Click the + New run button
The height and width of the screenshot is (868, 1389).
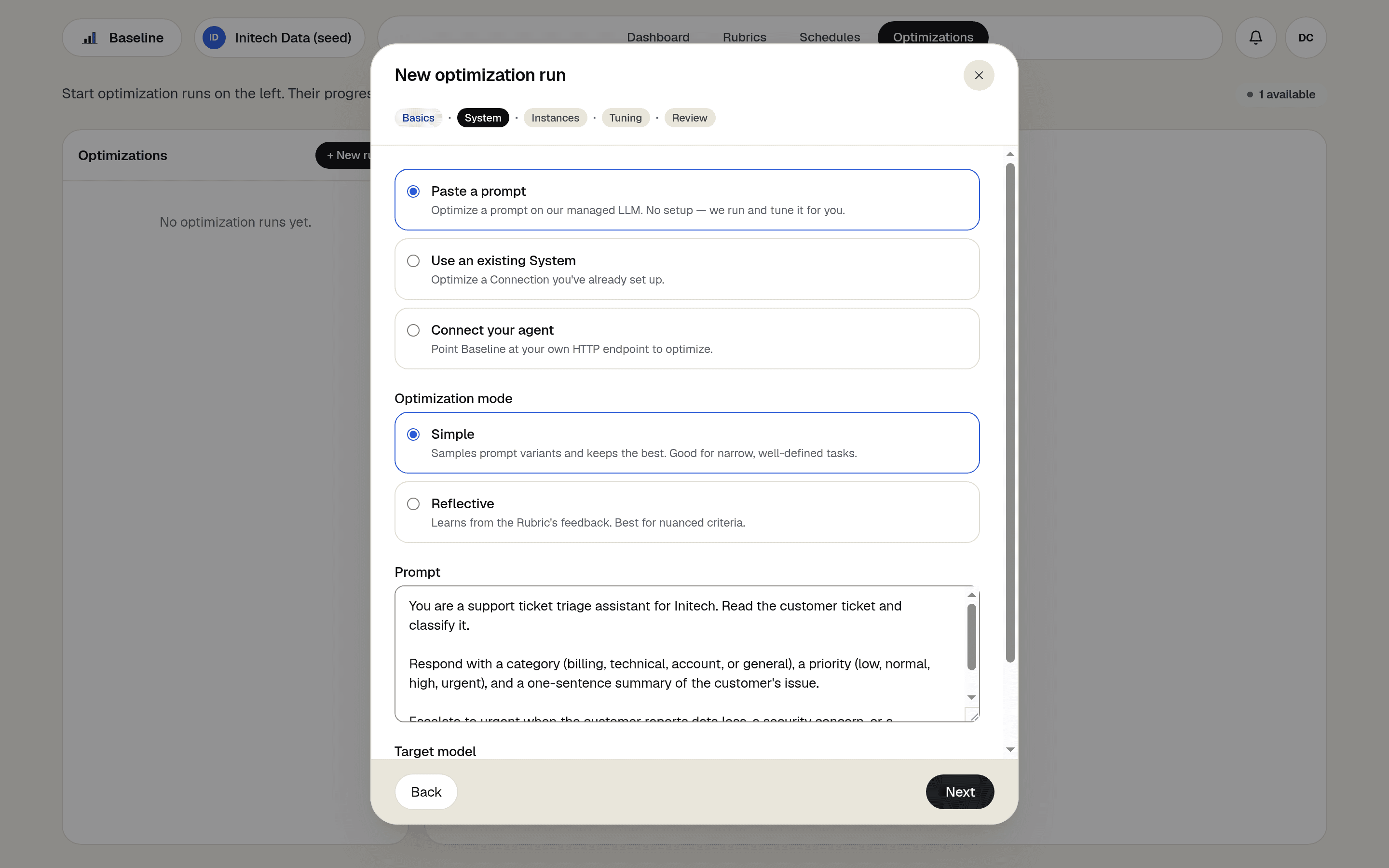point(344,155)
